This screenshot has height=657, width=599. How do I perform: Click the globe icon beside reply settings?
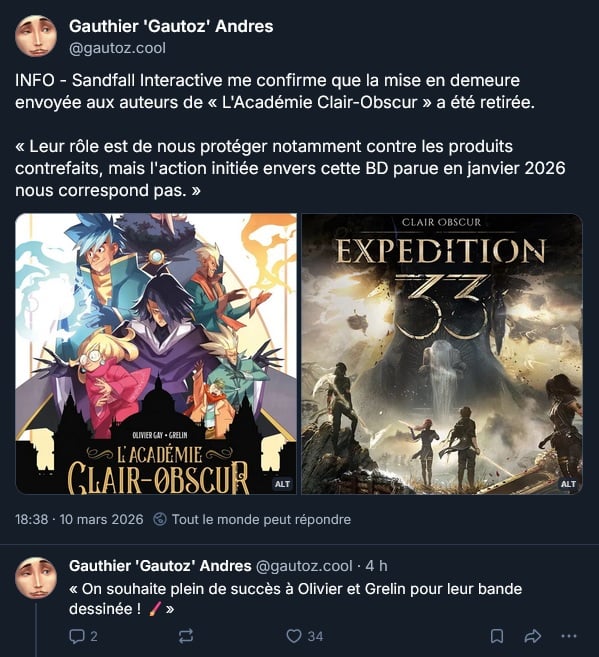point(160,519)
